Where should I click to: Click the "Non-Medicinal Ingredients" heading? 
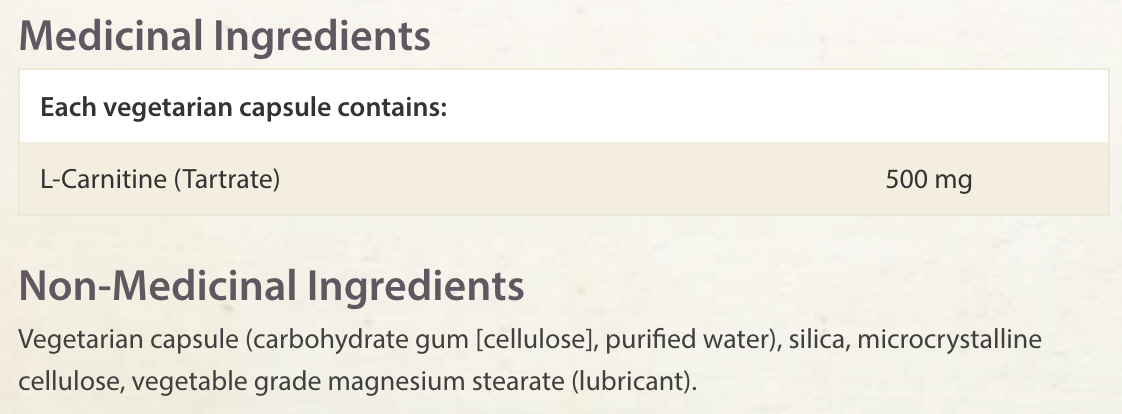(x=271, y=288)
